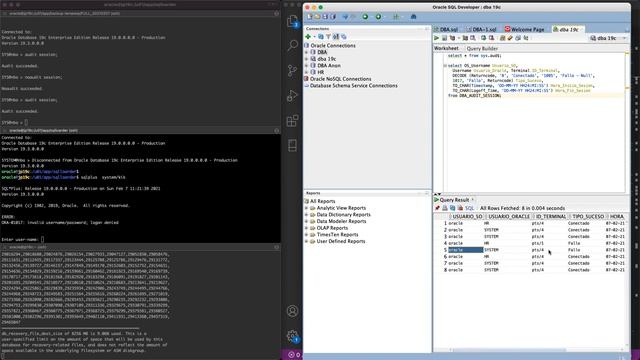Viewport: 640px width, 360px height.
Task: Expand Data Dictionary Reports folder
Action: [307, 215]
